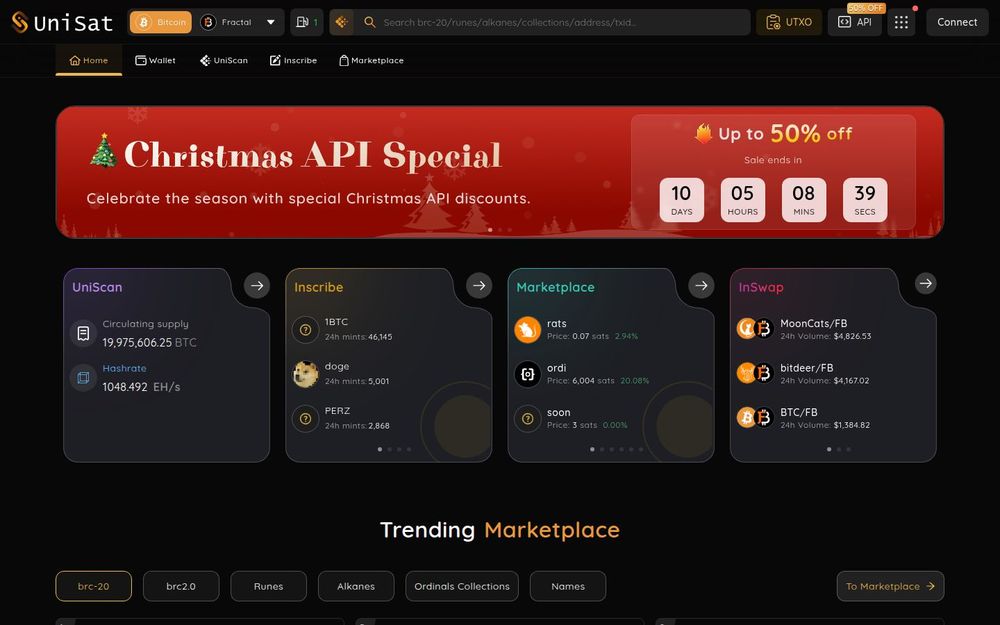The image size is (1000, 625).
Task: Select the brc2.0 trending filter
Action: click(x=181, y=586)
